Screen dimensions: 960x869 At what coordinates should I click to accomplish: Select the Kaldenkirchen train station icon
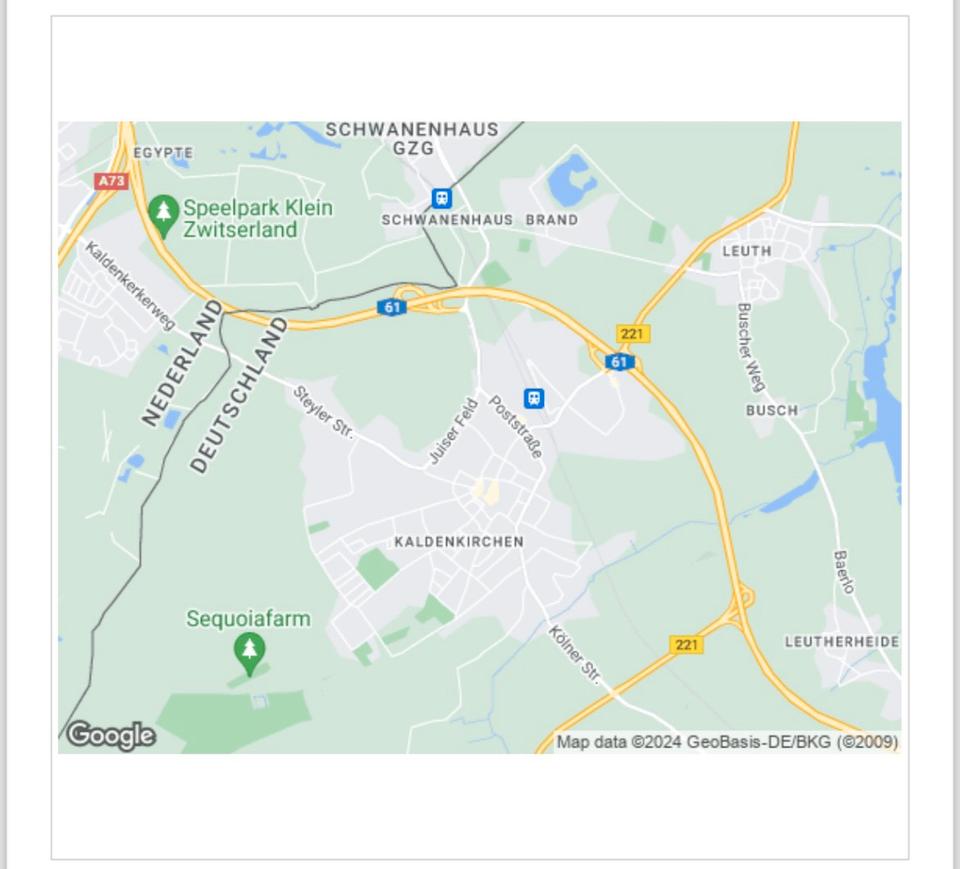click(534, 399)
